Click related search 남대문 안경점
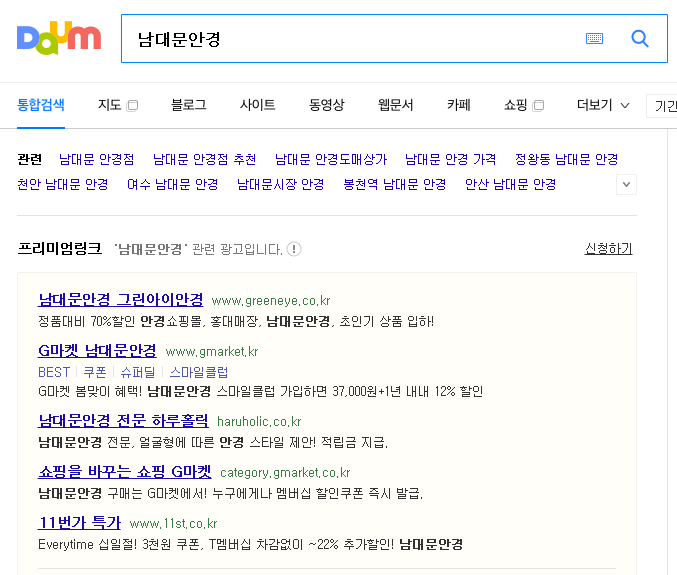The height and width of the screenshot is (575, 677). point(97,159)
